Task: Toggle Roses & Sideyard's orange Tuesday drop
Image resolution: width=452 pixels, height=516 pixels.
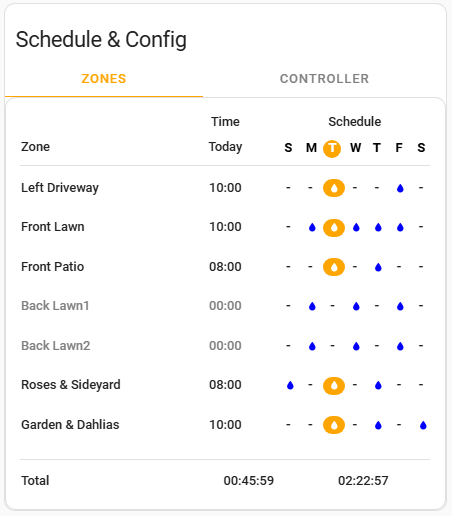Action: [x=334, y=386]
